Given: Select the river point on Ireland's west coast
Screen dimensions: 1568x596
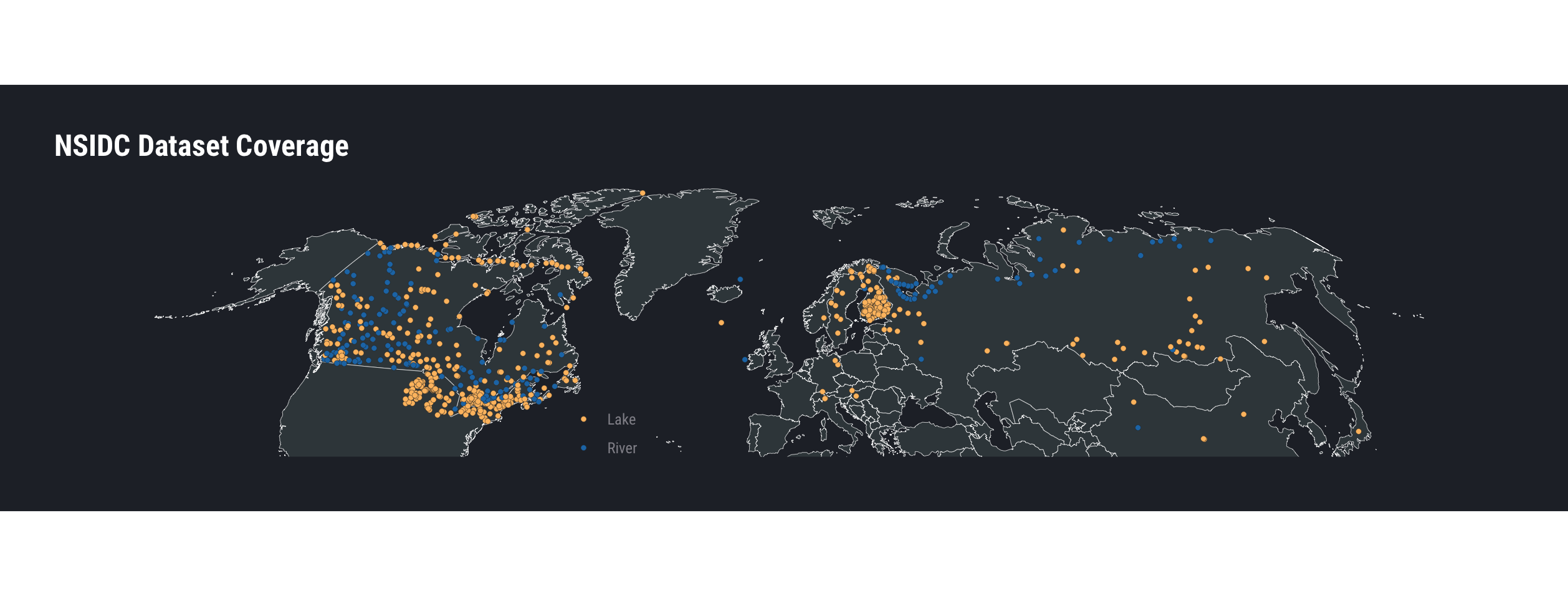Looking at the screenshot, I should (x=745, y=360).
